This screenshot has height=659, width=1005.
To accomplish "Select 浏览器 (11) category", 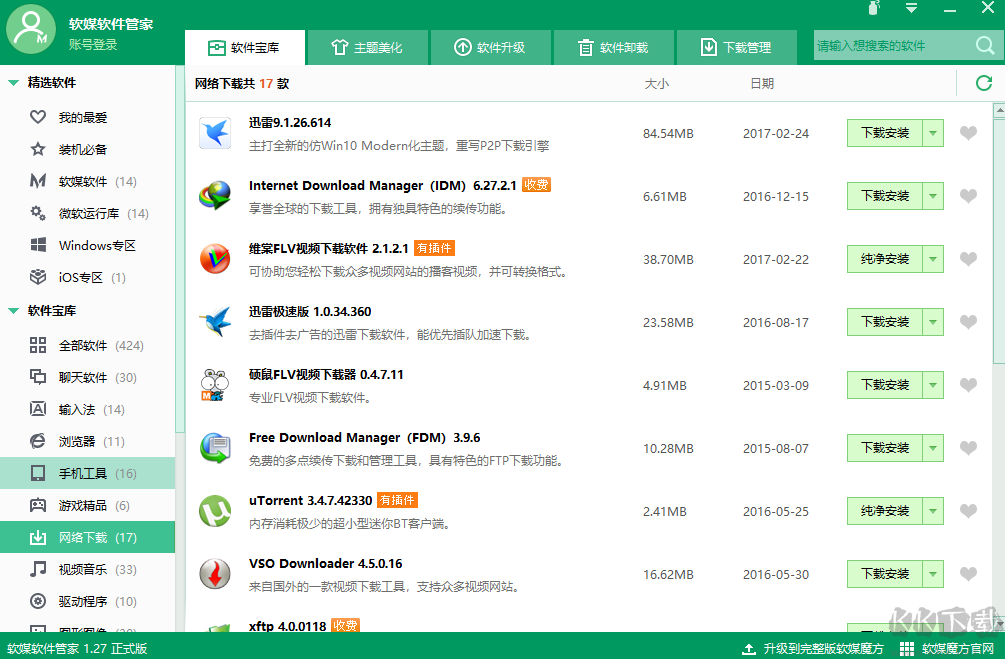I will (x=87, y=442).
